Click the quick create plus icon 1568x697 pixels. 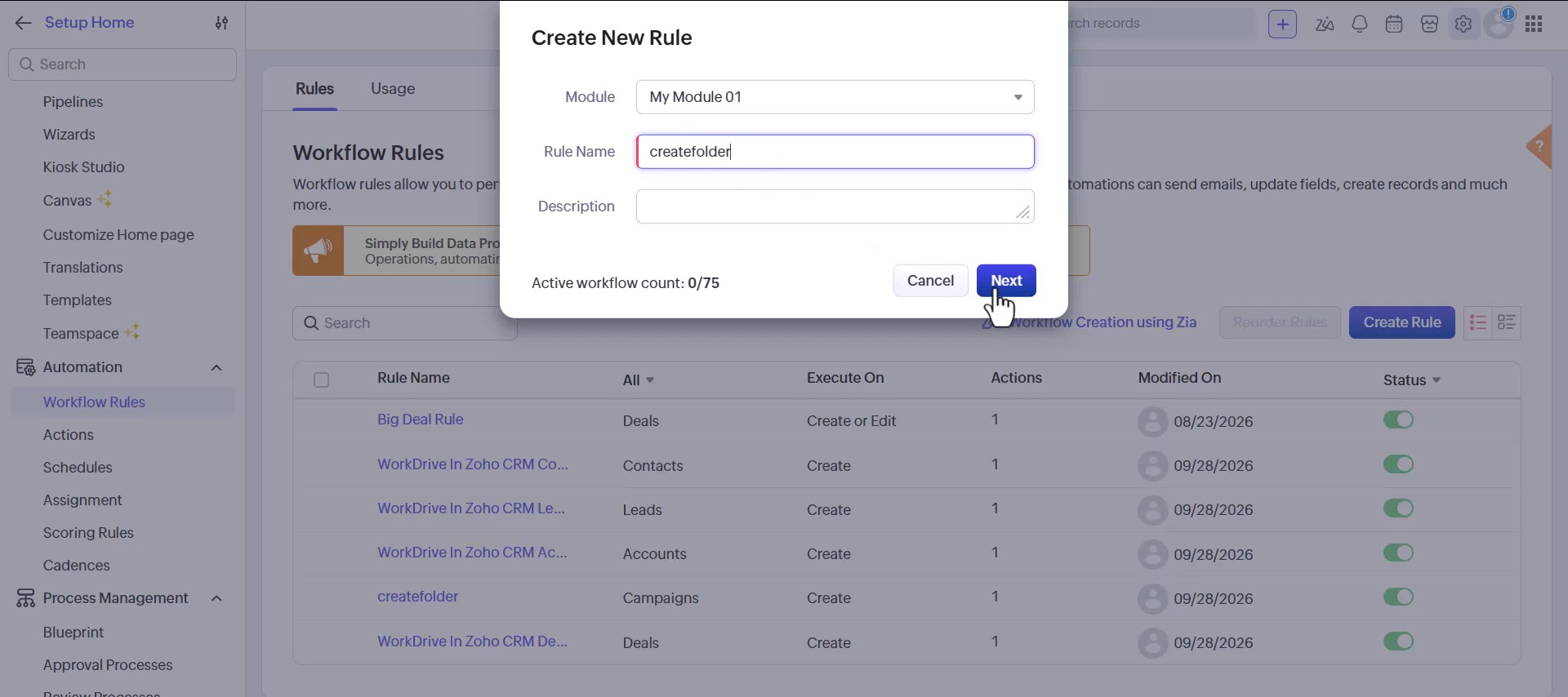click(1282, 24)
